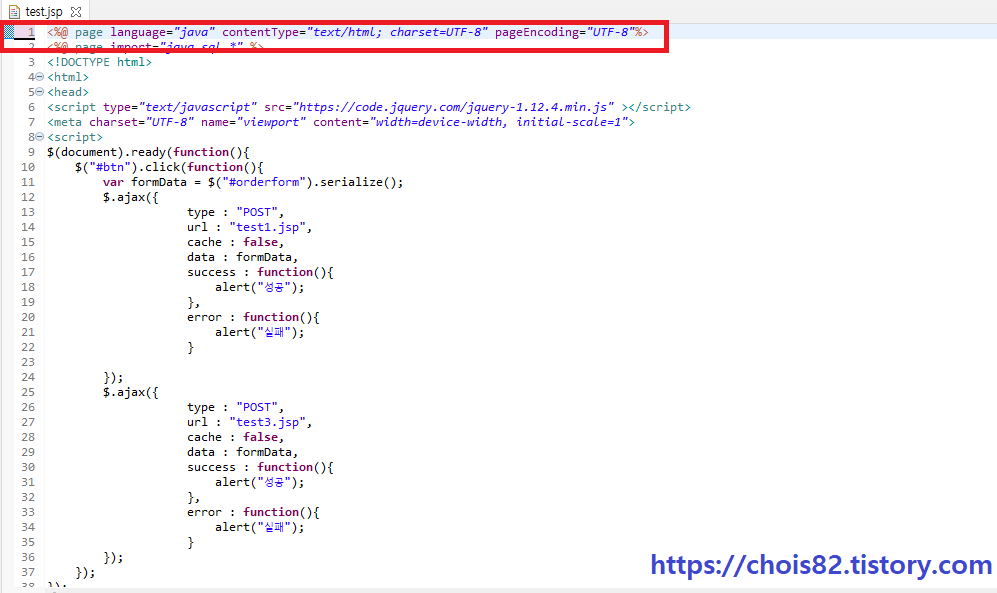This screenshot has height=593, width=997.
Task: Click the "test1.jsp" url string
Action: point(267,228)
